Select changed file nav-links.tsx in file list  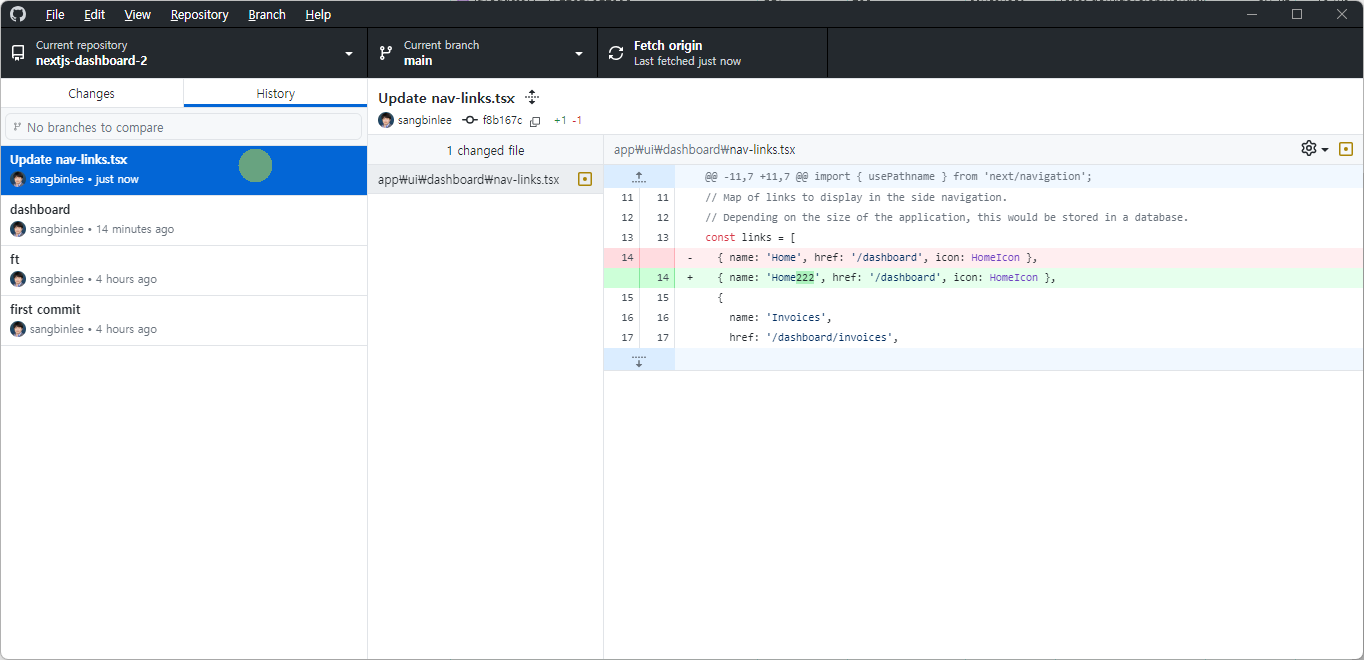tap(485, 179)
